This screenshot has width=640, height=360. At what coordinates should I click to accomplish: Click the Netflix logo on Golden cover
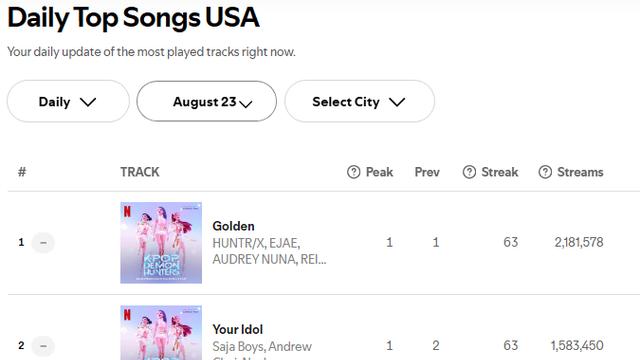127,211
